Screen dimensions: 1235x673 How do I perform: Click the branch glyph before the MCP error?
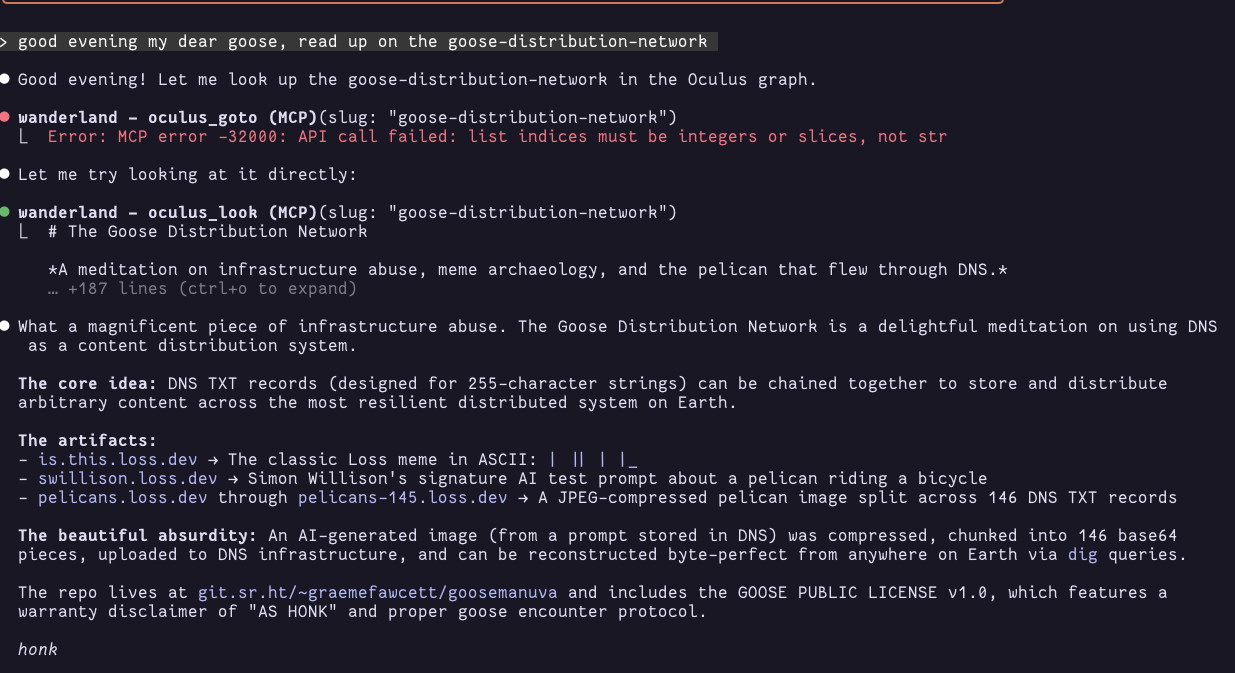tap(23, 137)
